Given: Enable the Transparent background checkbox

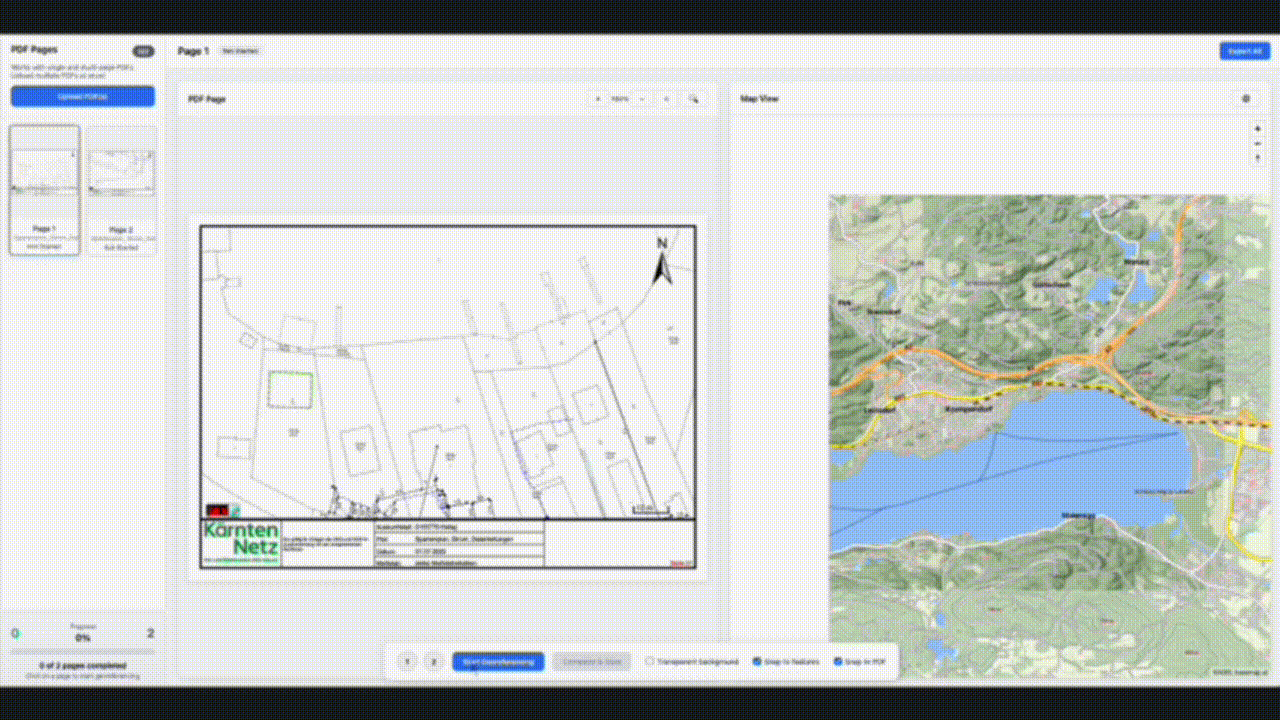Looking at the screenshot, I should pos(650,661).
